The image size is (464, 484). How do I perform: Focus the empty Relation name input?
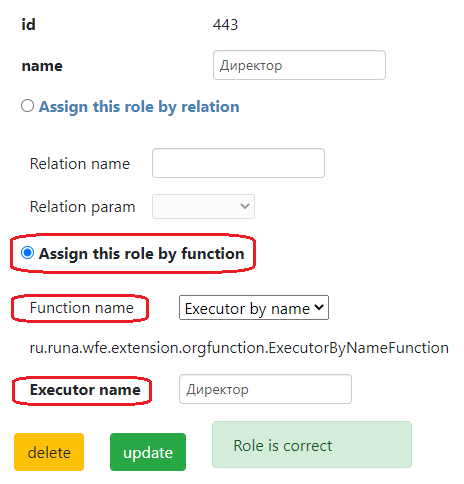238,163
